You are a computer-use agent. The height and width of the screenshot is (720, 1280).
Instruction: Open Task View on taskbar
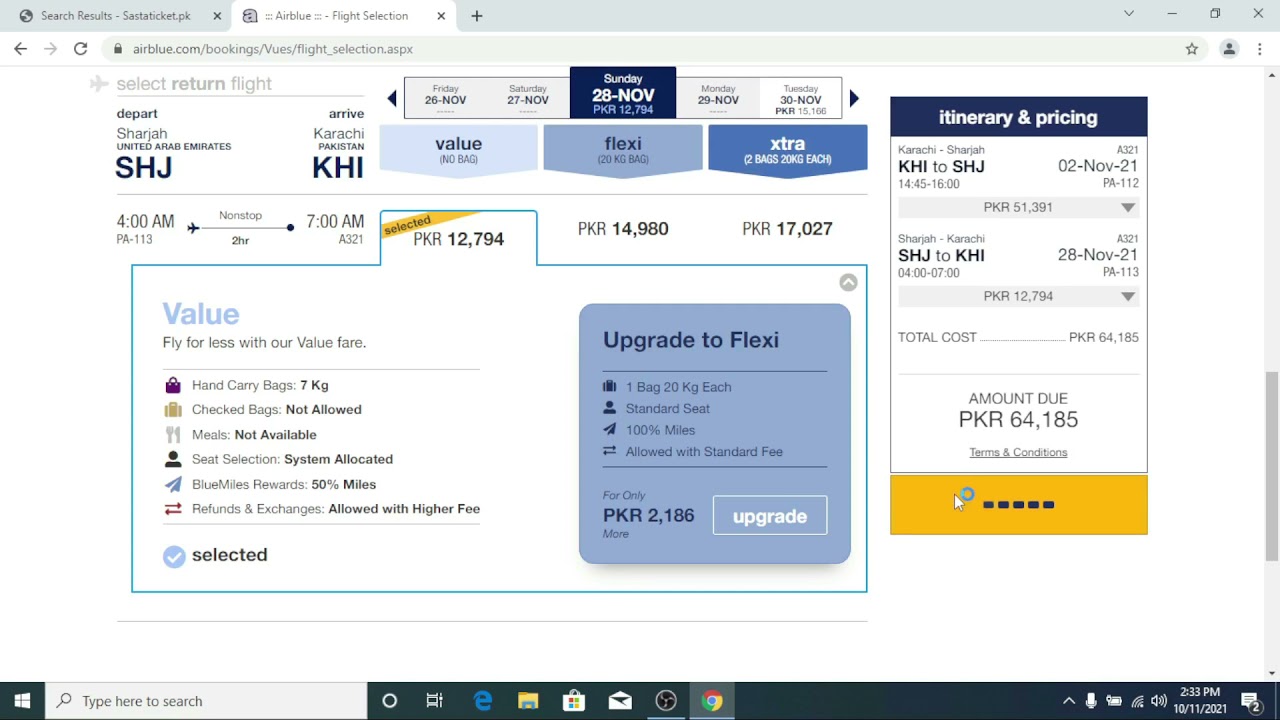pos(434,701)
